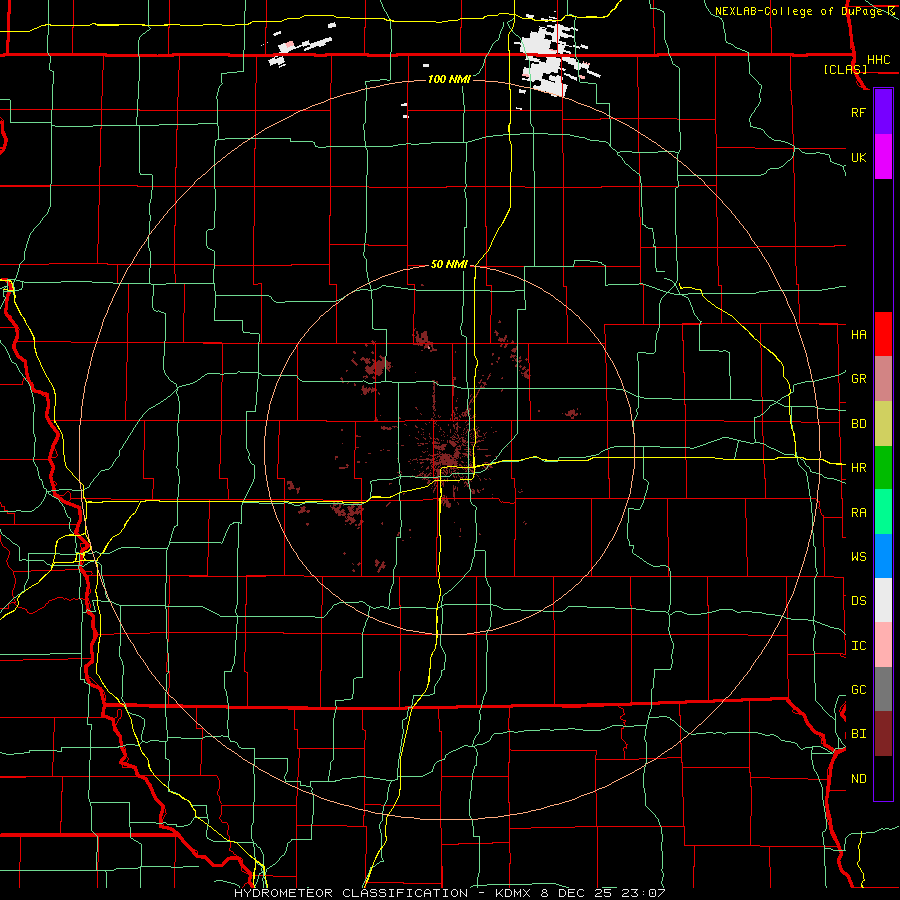Image resolution: width=900 pixels, height=900 pixels.
Task: Pick the mint green RA legend swatch
Action: [x=883, y=511]
